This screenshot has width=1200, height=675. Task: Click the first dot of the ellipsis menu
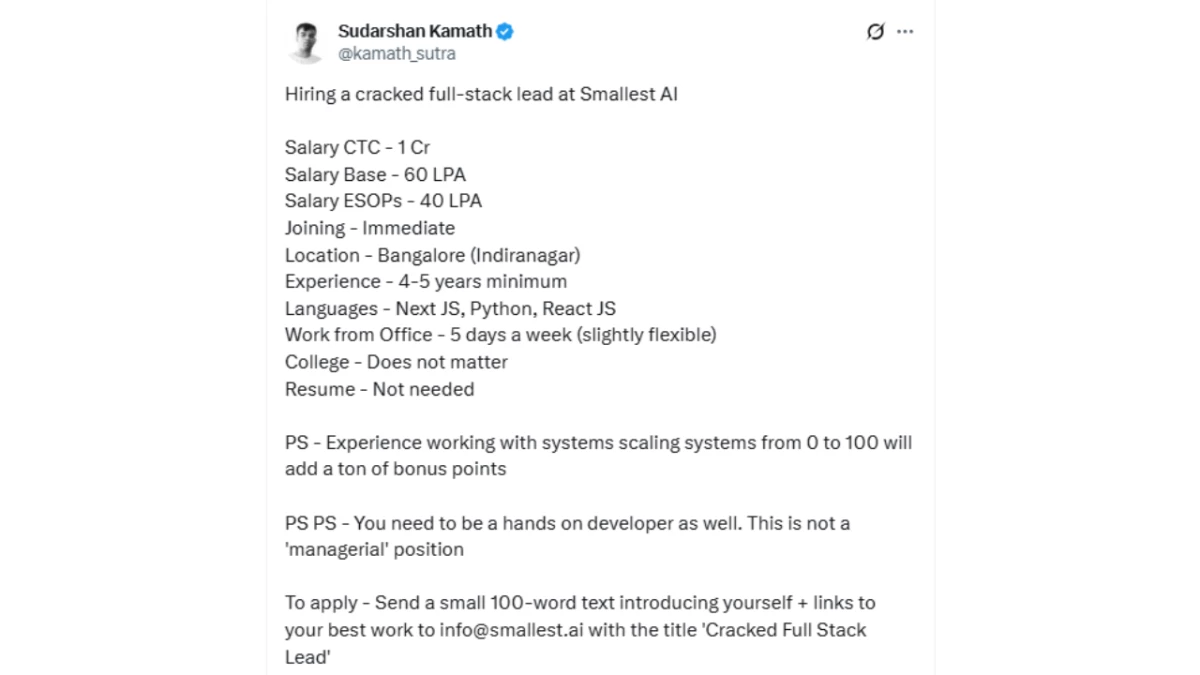tap(898, 31)
